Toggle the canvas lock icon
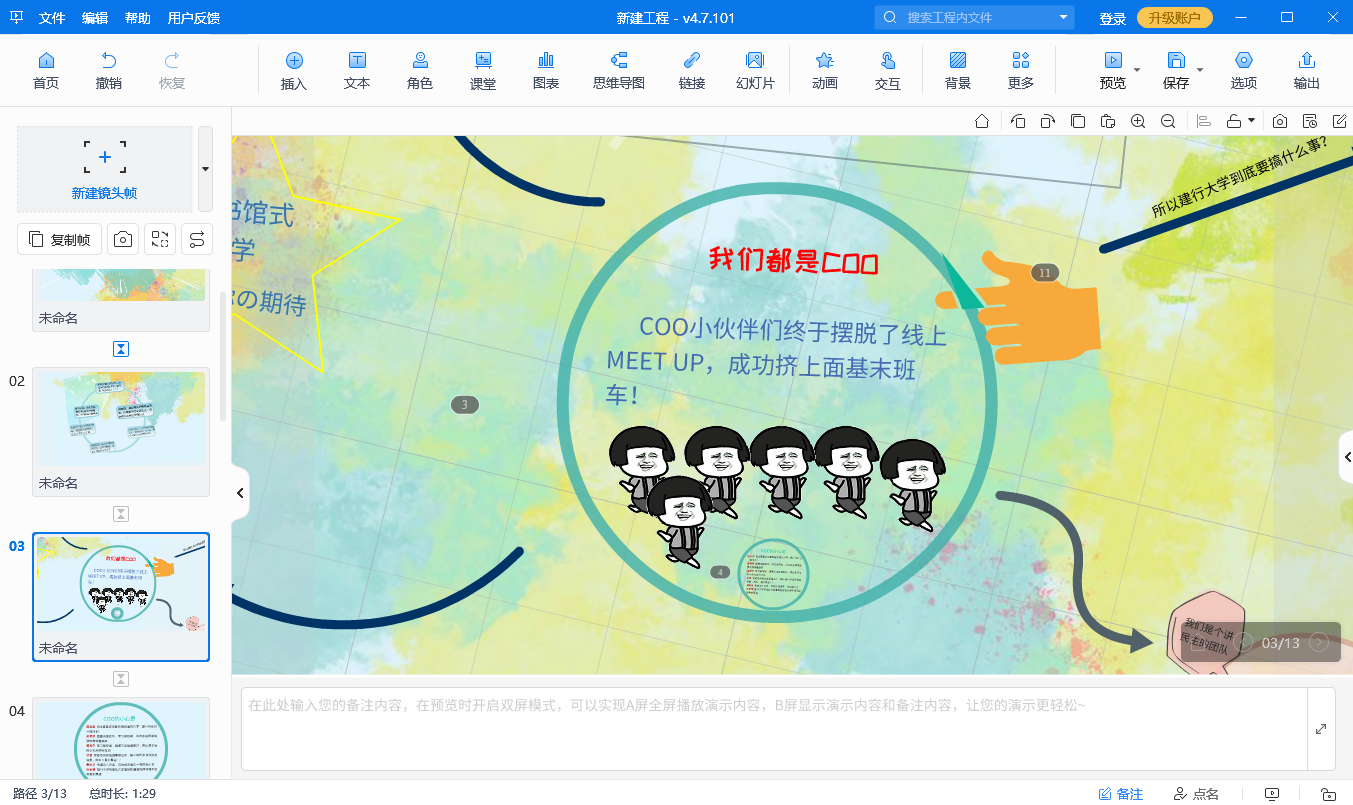The image size is (1353, 805). 1234,121
